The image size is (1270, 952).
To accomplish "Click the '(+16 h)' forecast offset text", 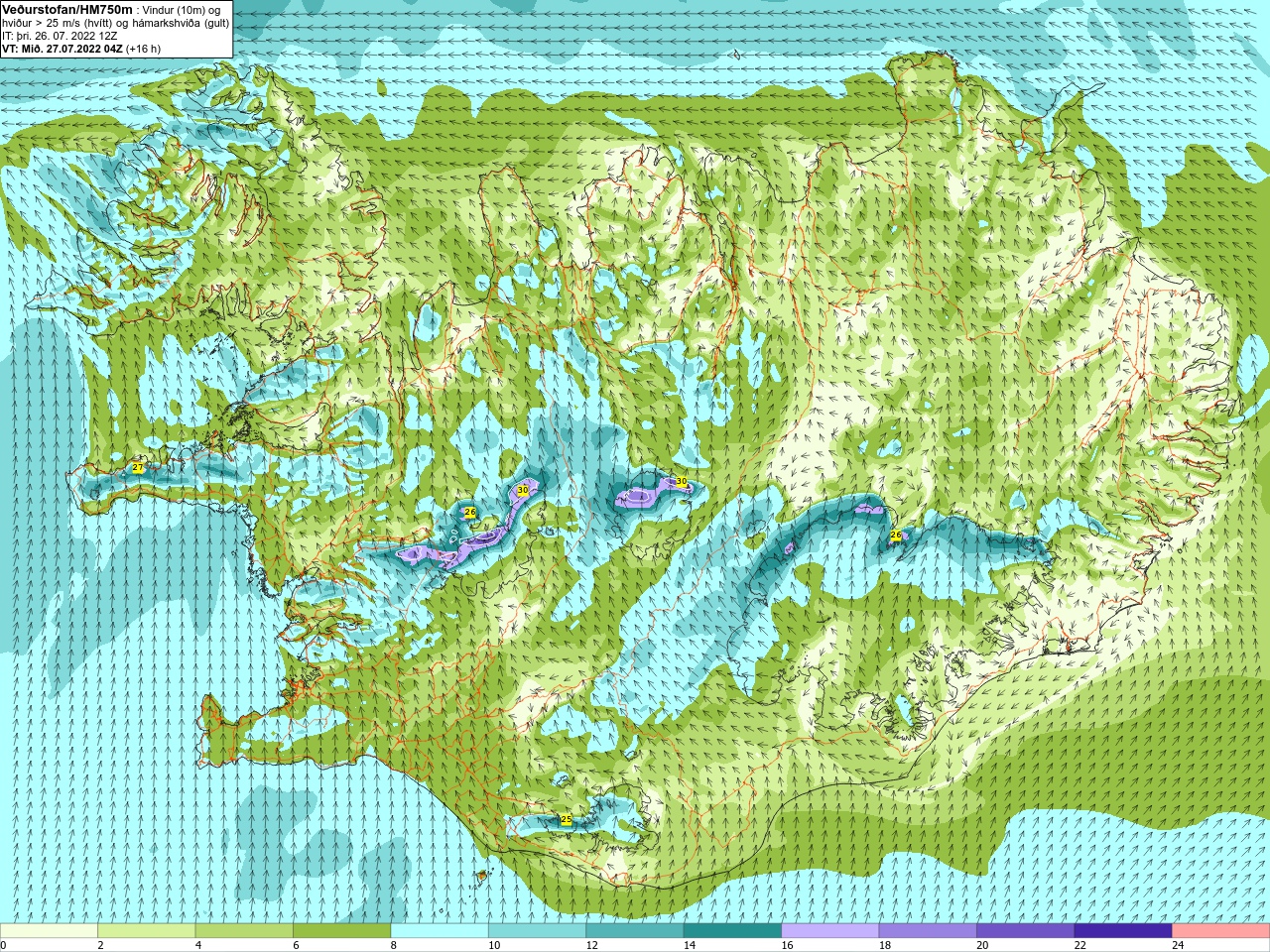I will click(143, 49).
